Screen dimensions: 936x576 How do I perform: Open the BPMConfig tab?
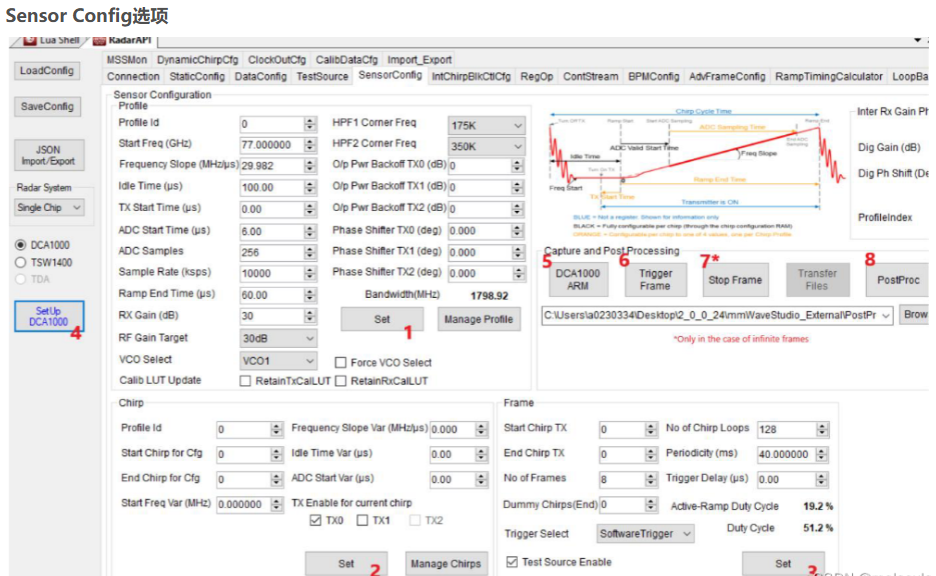point(654,76)
